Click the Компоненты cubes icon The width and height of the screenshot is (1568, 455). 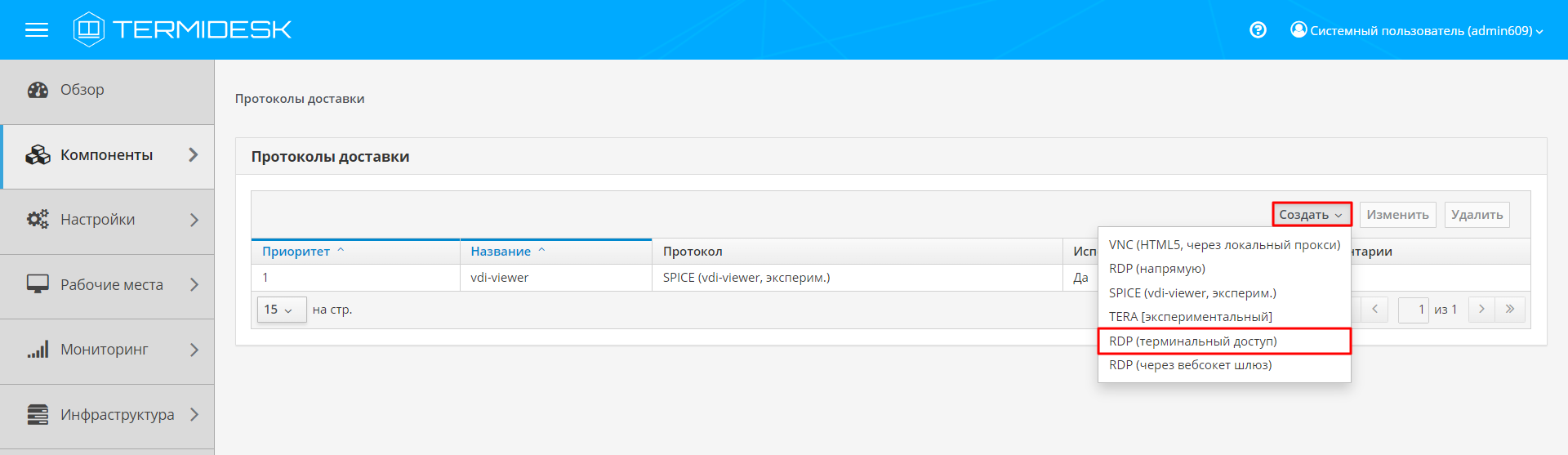pyautogui.click(x=38, y=154)
